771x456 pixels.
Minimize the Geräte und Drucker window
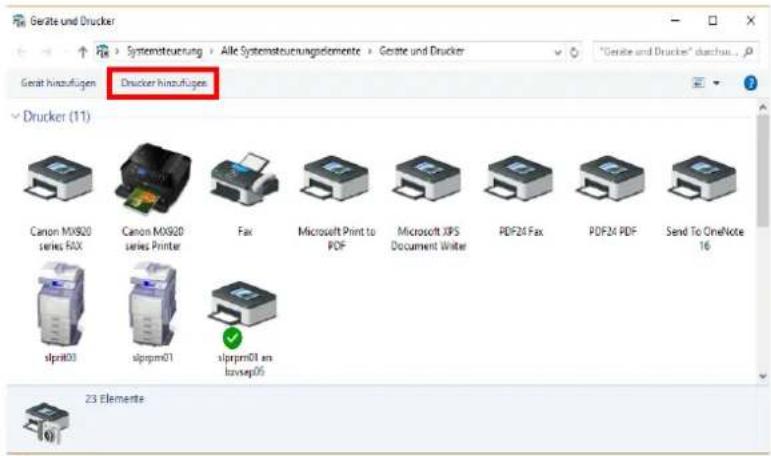[x=675, y=21]
